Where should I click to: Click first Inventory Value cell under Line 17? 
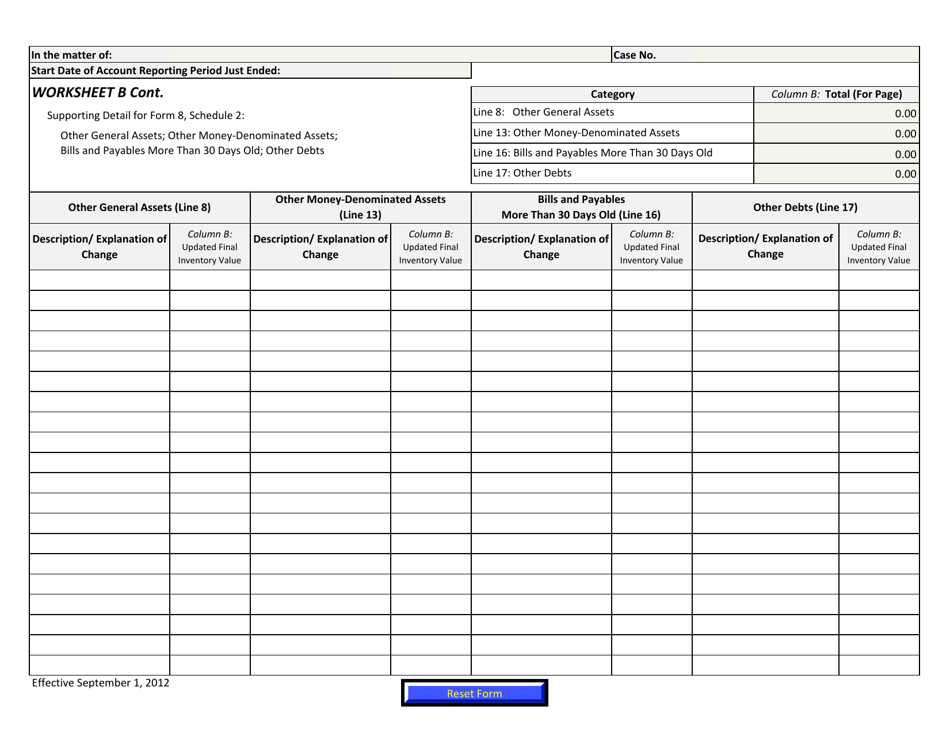pyautogui.click(x=878, y=281)
